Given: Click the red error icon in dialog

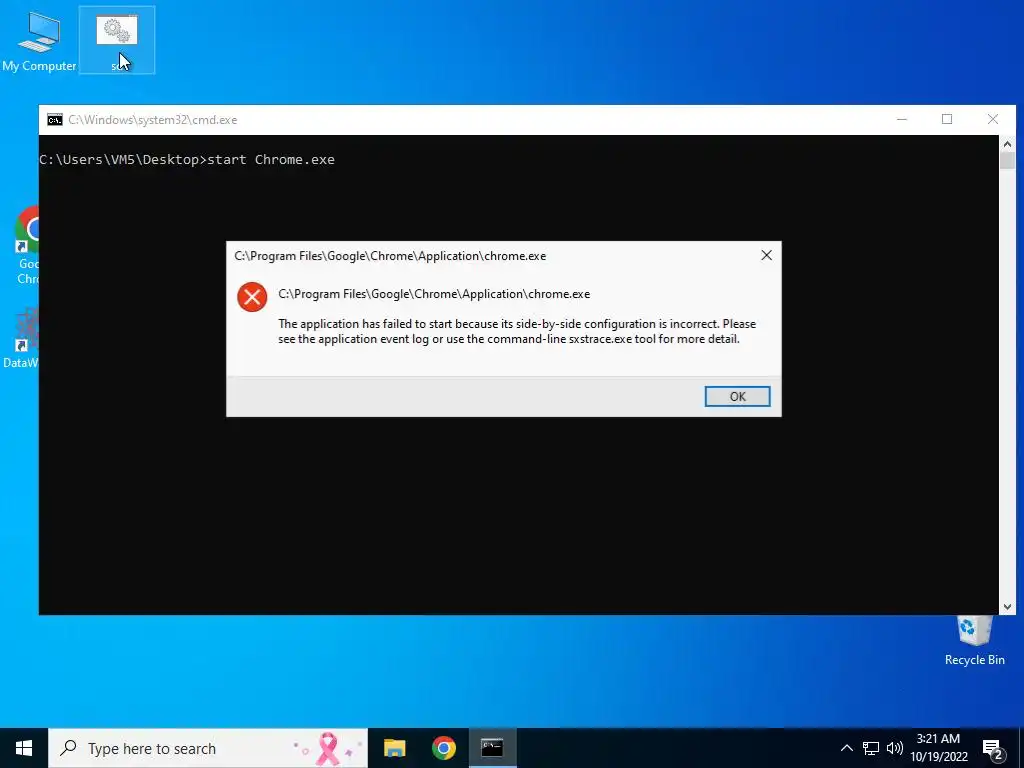Looking at the screenshot, I should (252, 297).
